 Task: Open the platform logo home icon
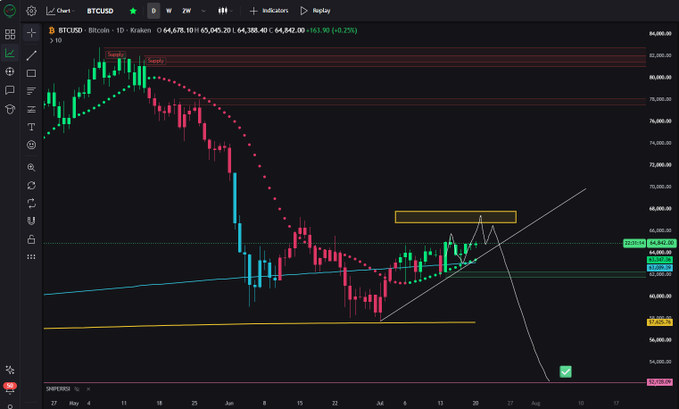tap(10, 10)
